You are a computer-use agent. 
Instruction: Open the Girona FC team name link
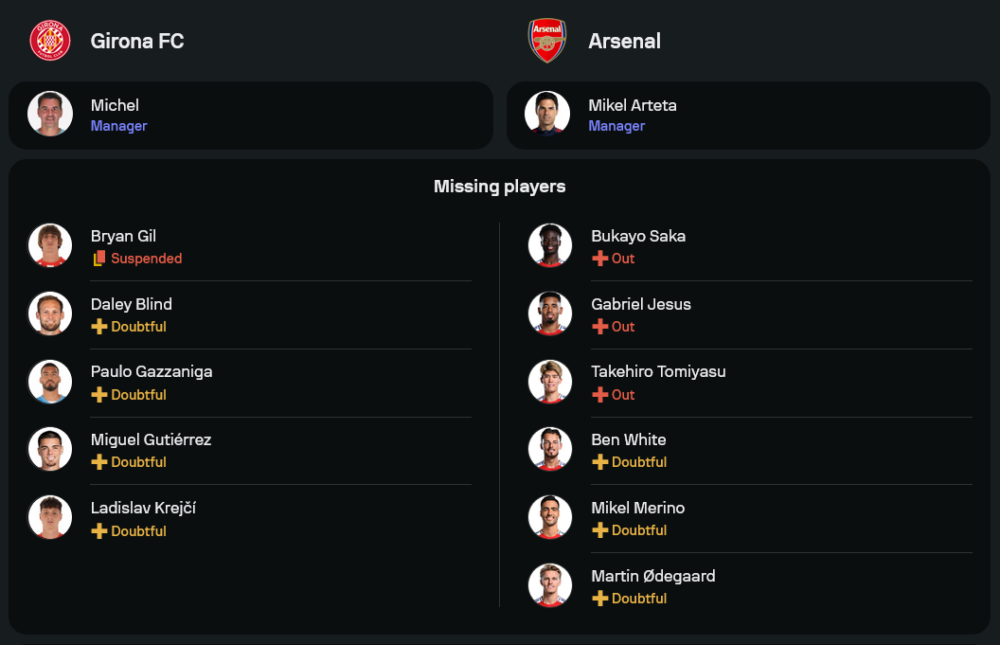[x=137, y=41]
